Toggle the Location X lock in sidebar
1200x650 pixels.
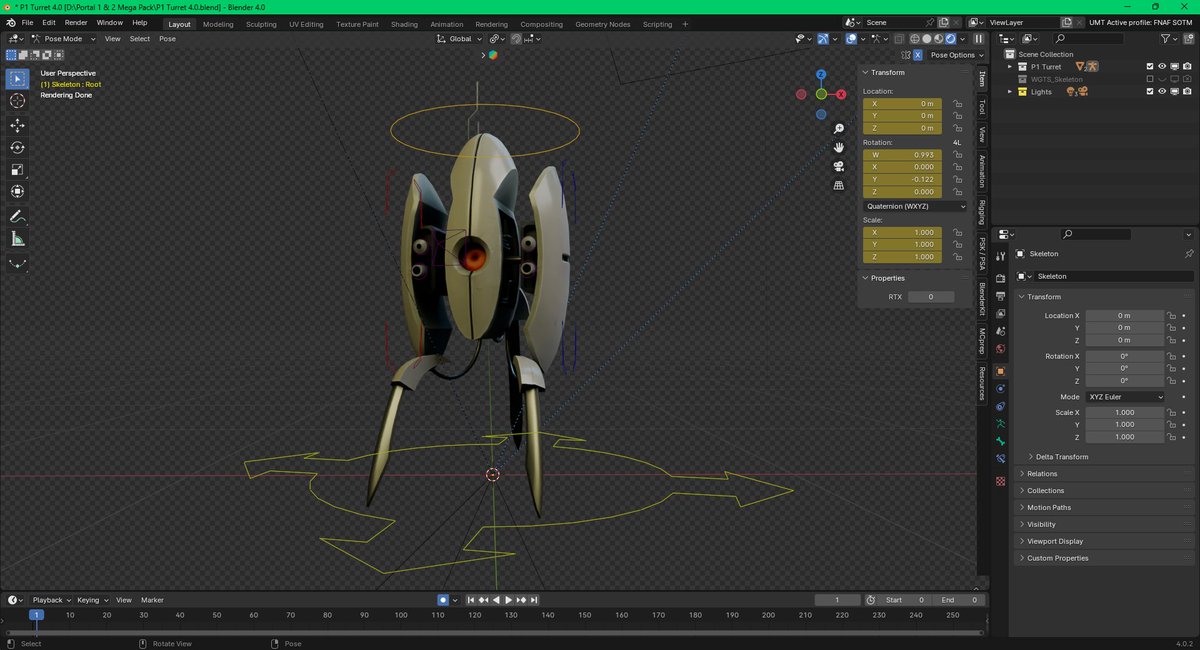957,104
